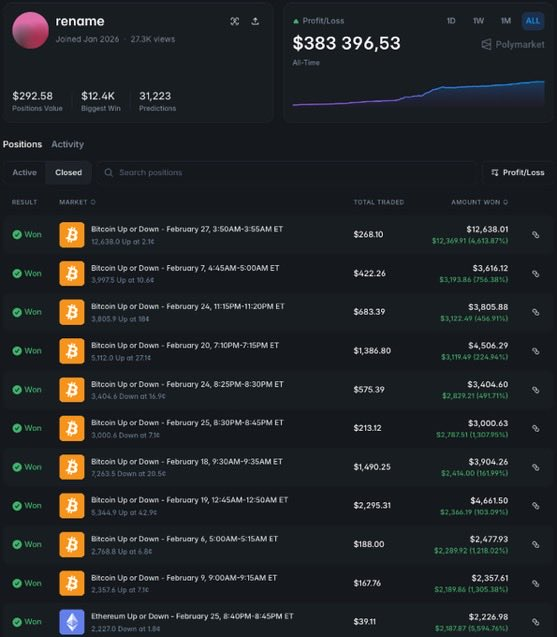Open Bitcoin Up or Down February 9, 9:00AM market
The image size is (557, 637).
(x=184, y=578)
